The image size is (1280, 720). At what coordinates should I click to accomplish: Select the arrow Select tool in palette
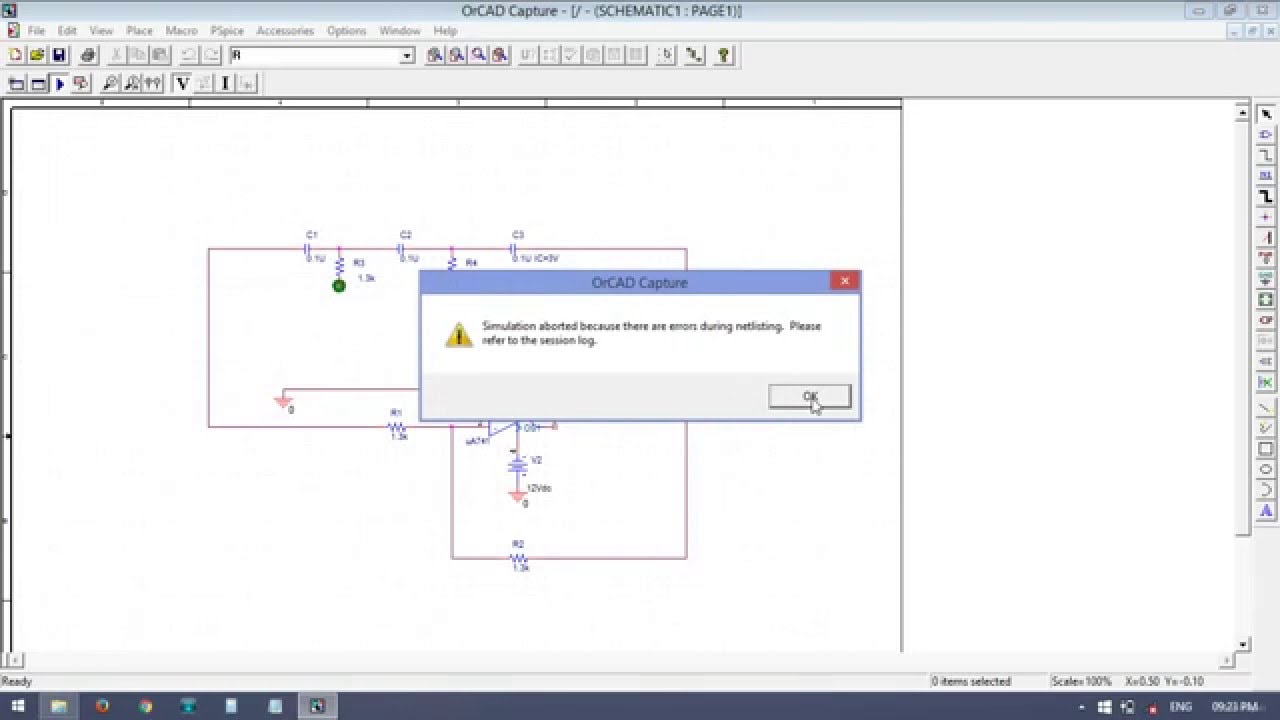(1266, 114)
